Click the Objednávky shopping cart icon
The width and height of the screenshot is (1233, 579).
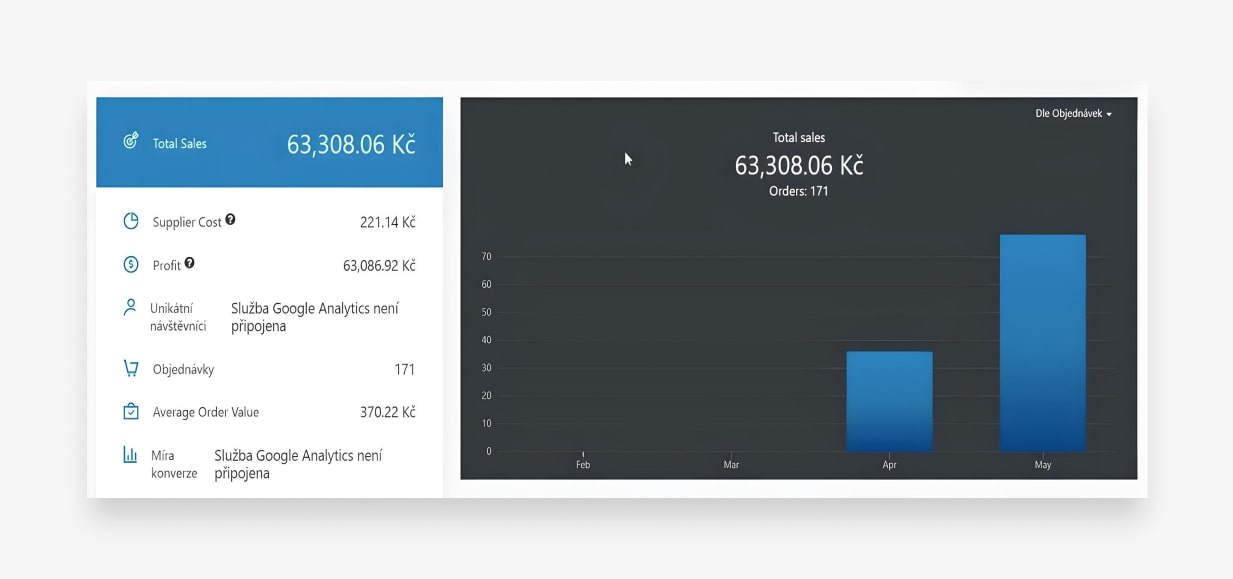pos(130,368)
